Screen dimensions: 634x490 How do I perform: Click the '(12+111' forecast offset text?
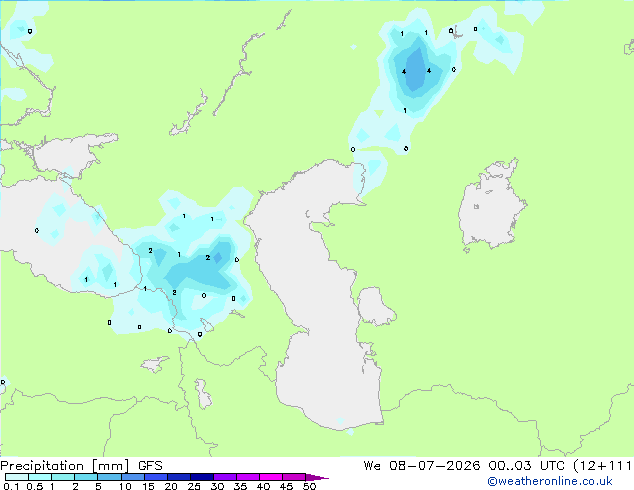602,466
